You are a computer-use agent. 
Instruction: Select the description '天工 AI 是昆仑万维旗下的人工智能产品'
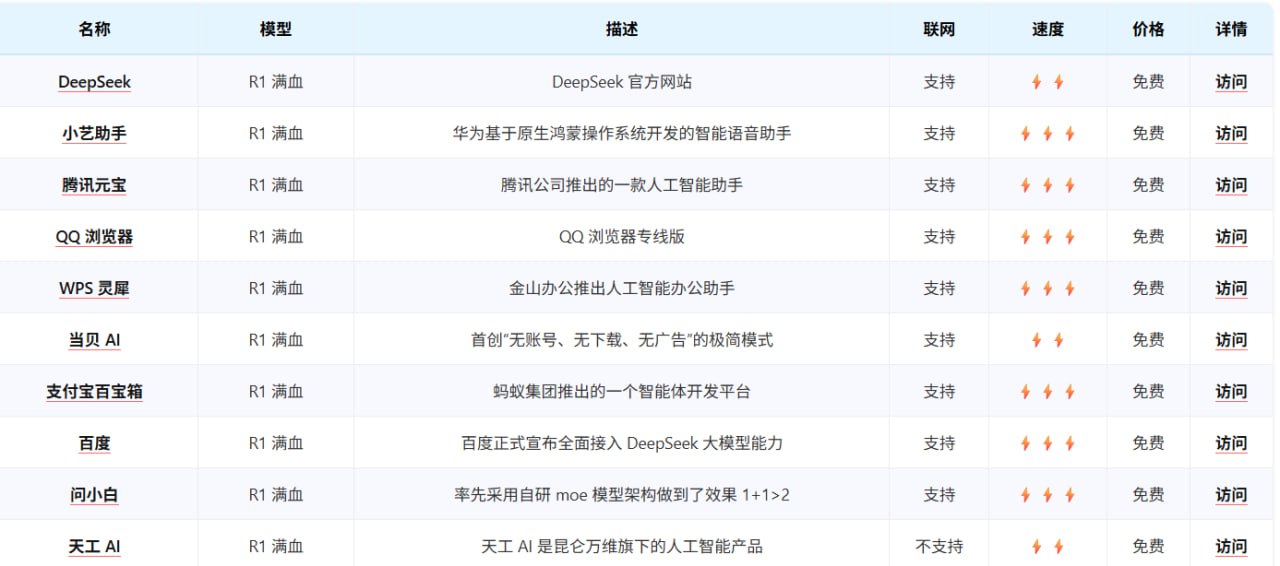point(621,547)
